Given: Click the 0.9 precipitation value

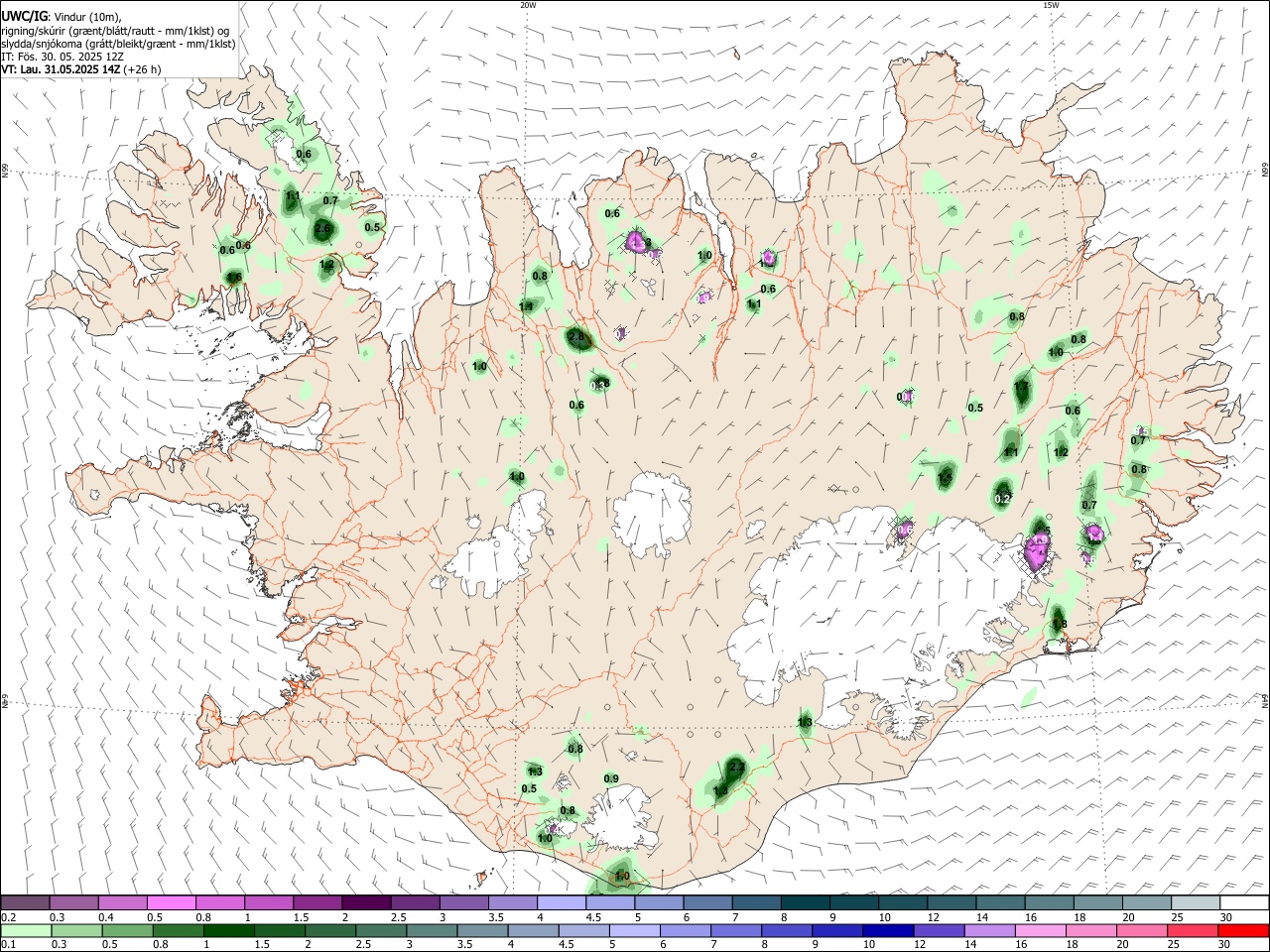Looking at the screenshot, I should [611, 778].
